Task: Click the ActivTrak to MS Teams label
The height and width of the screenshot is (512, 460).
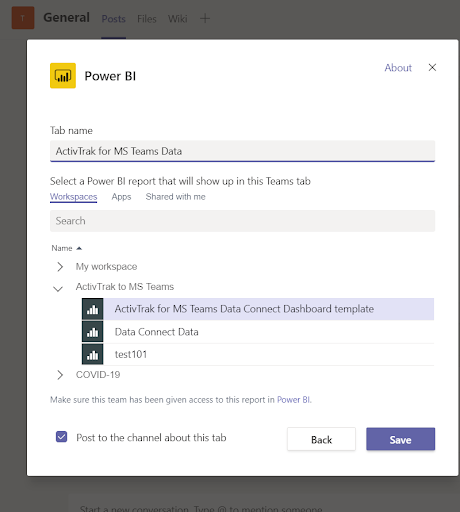Action: (125, 287)
